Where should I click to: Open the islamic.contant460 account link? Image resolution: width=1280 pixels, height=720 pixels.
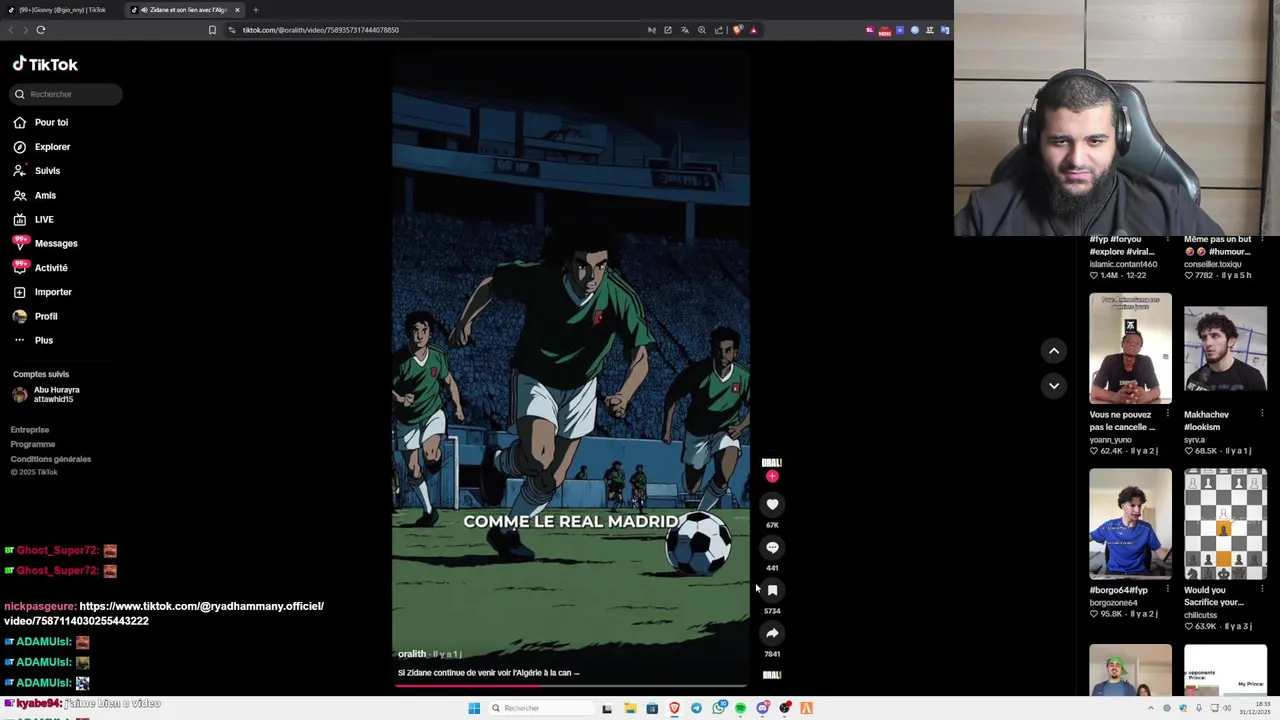point(1123,264)
